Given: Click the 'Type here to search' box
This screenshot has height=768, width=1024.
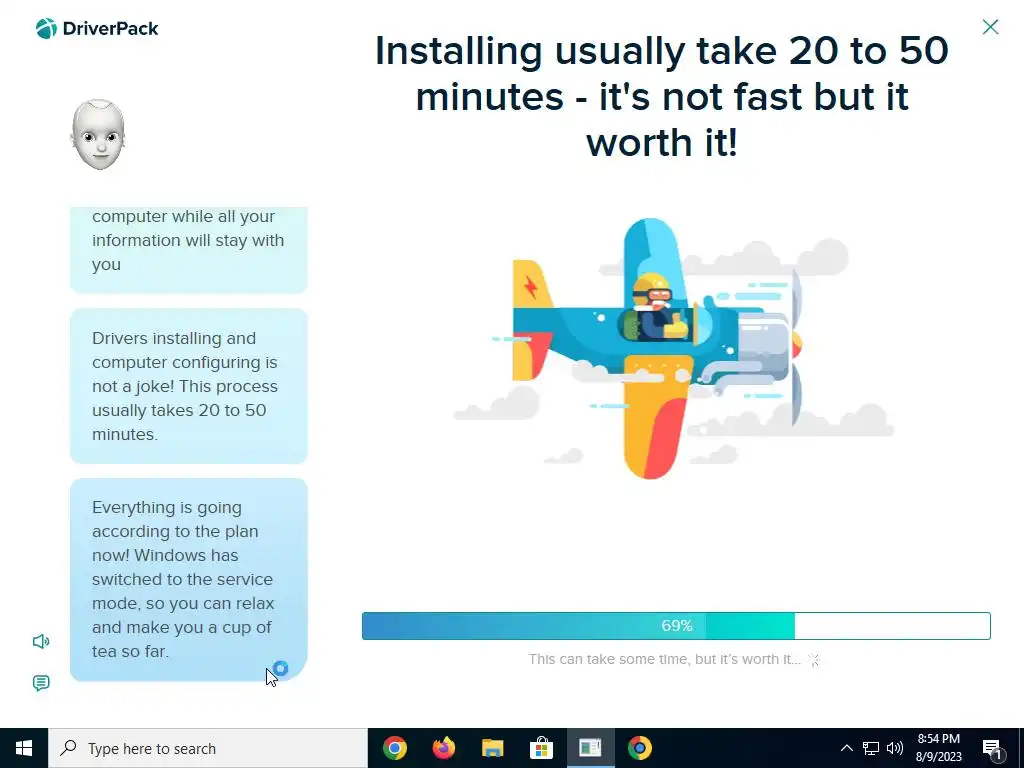Looking at the screenshot, I should (x=208, y=748).
